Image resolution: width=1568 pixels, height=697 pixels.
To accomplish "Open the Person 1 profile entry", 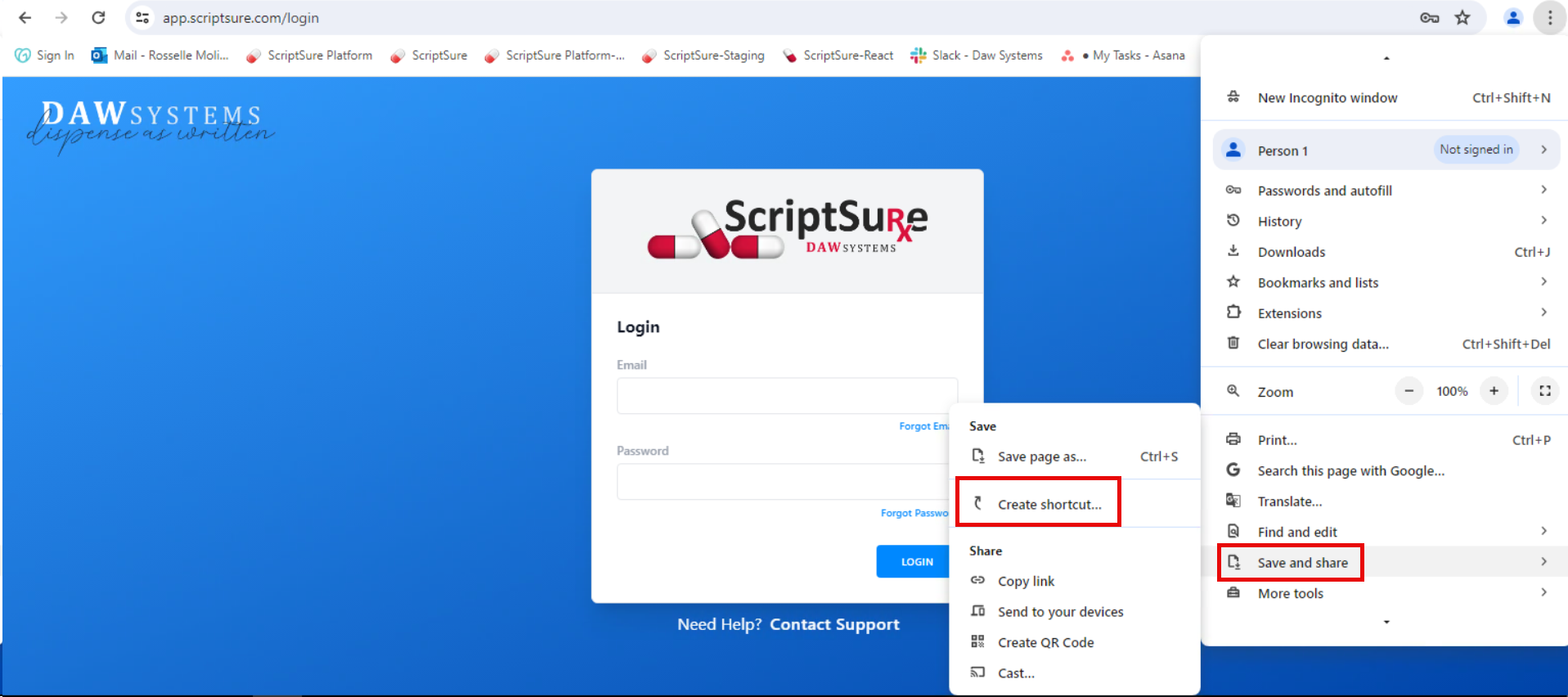I will pos(1386,150).
